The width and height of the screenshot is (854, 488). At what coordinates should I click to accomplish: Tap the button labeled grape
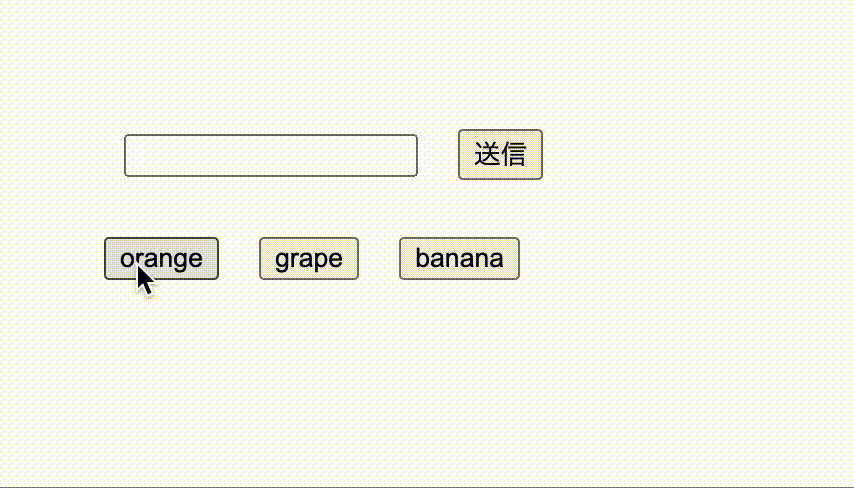click(x=309, y=258)
